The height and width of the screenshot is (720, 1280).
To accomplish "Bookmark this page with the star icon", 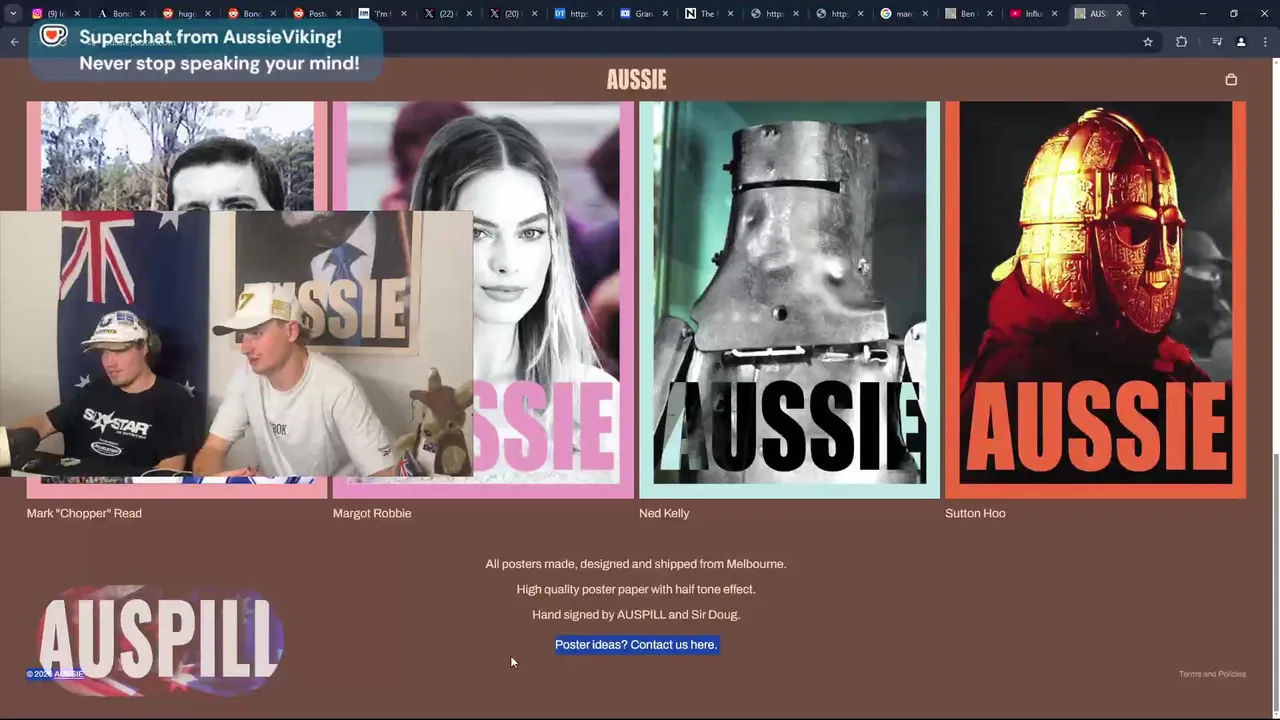I will coord(1148,42).
